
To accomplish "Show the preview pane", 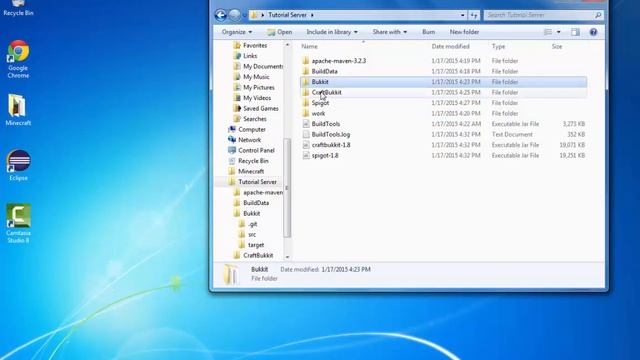I will (575, 32).
